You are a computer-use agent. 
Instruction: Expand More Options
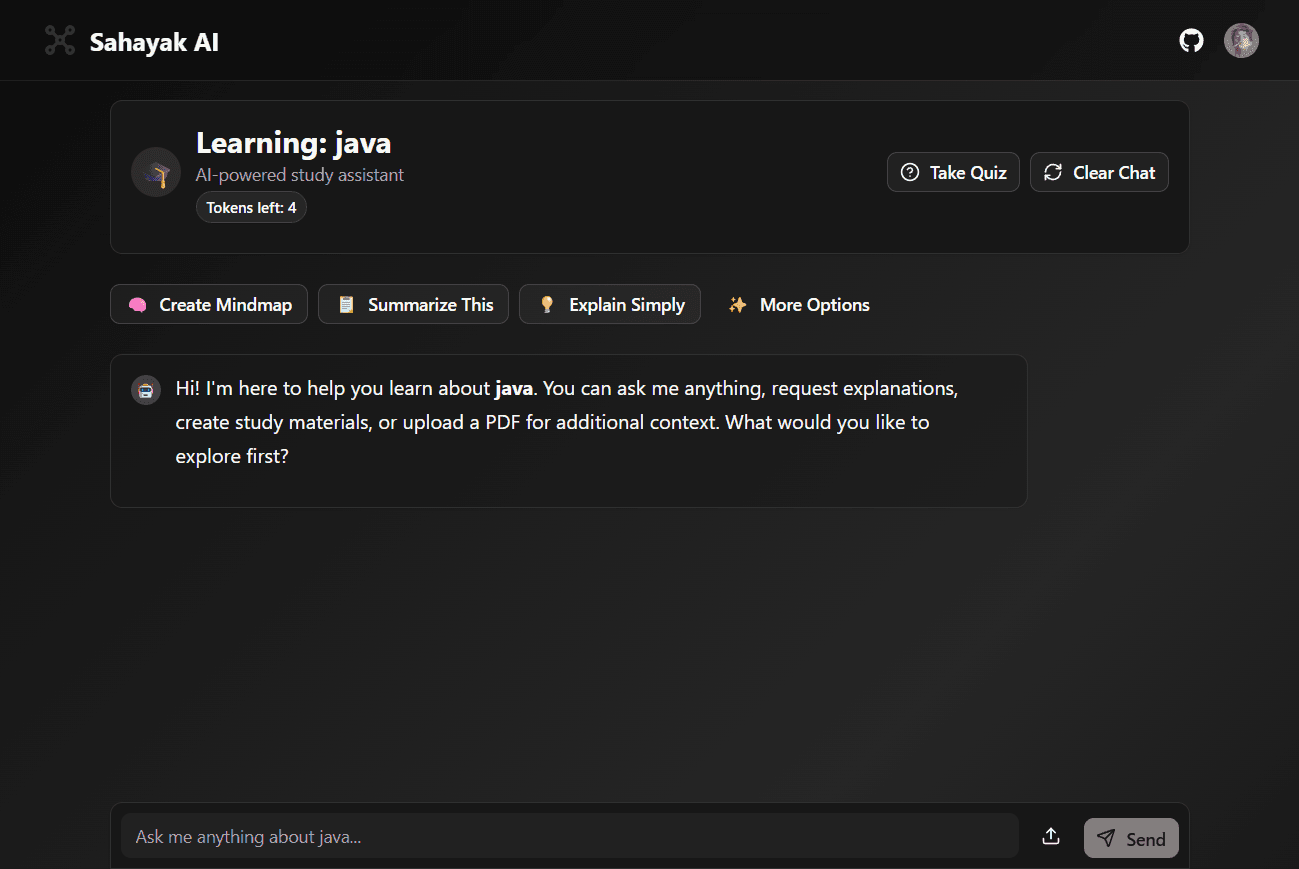click(798, 304)
